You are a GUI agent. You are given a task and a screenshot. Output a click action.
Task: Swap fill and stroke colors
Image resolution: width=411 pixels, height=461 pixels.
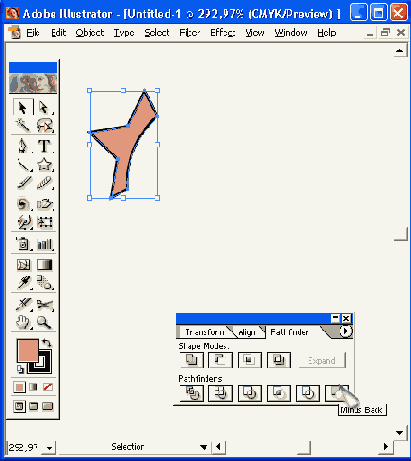(x=47, y=343)
